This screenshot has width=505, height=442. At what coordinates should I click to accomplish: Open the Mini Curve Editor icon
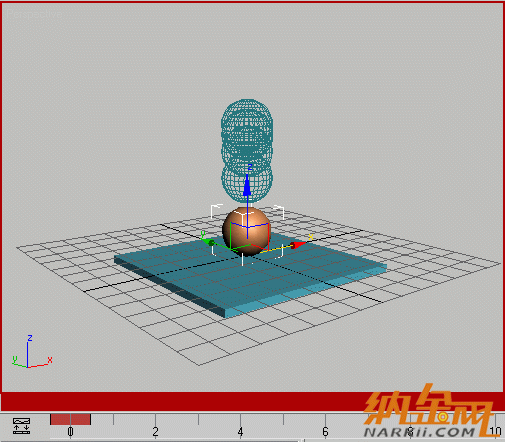[21, 426]
